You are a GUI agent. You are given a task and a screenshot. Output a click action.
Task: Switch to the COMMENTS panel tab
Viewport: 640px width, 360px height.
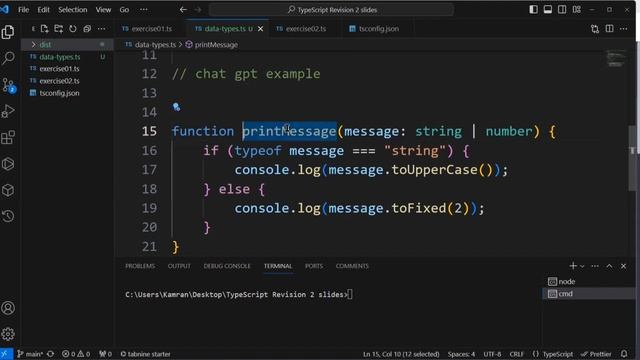(x=352, y=266)
